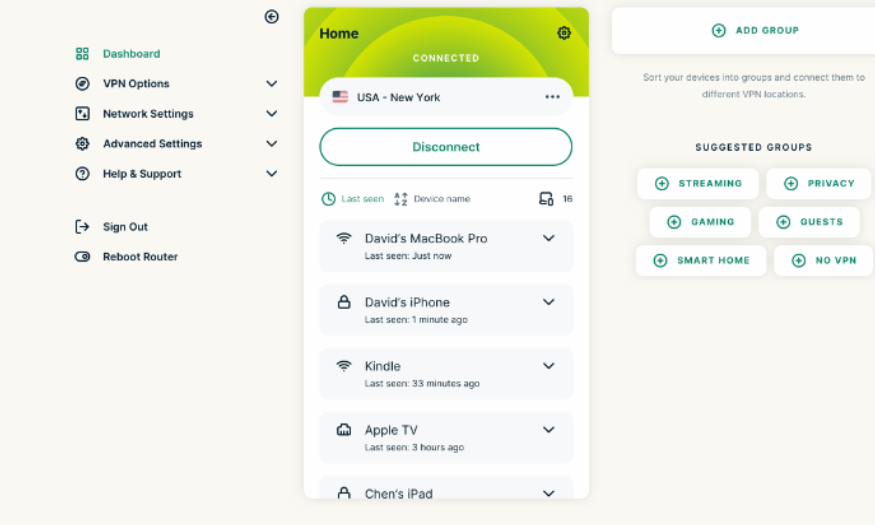
Task: Expand Advanced Settings chevron
Action: (272, 144)
